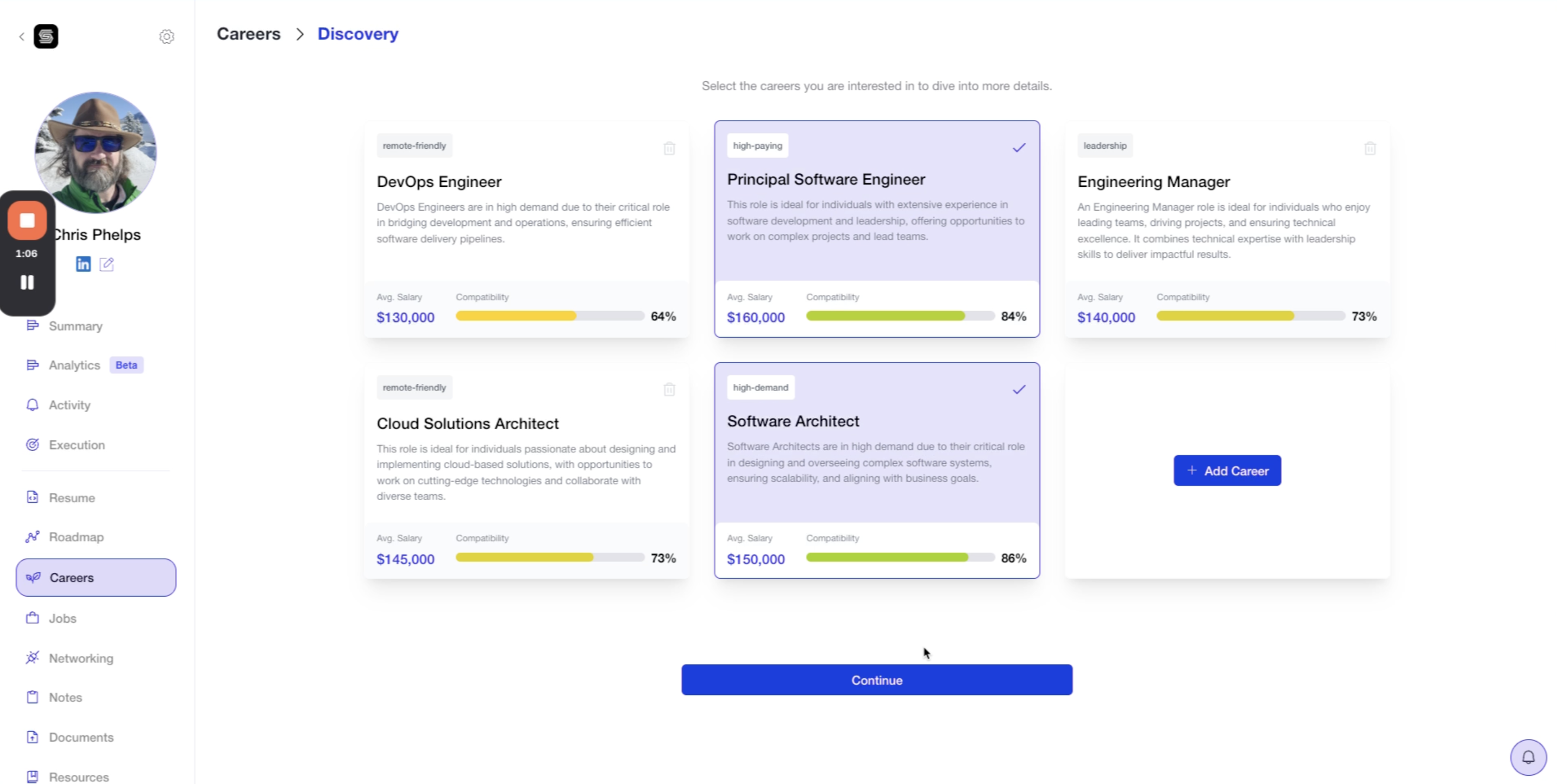Click trash icon on Engineering Manager card
The width and height of the screenshot is (1557, 784).
[x=1370, y=148]
